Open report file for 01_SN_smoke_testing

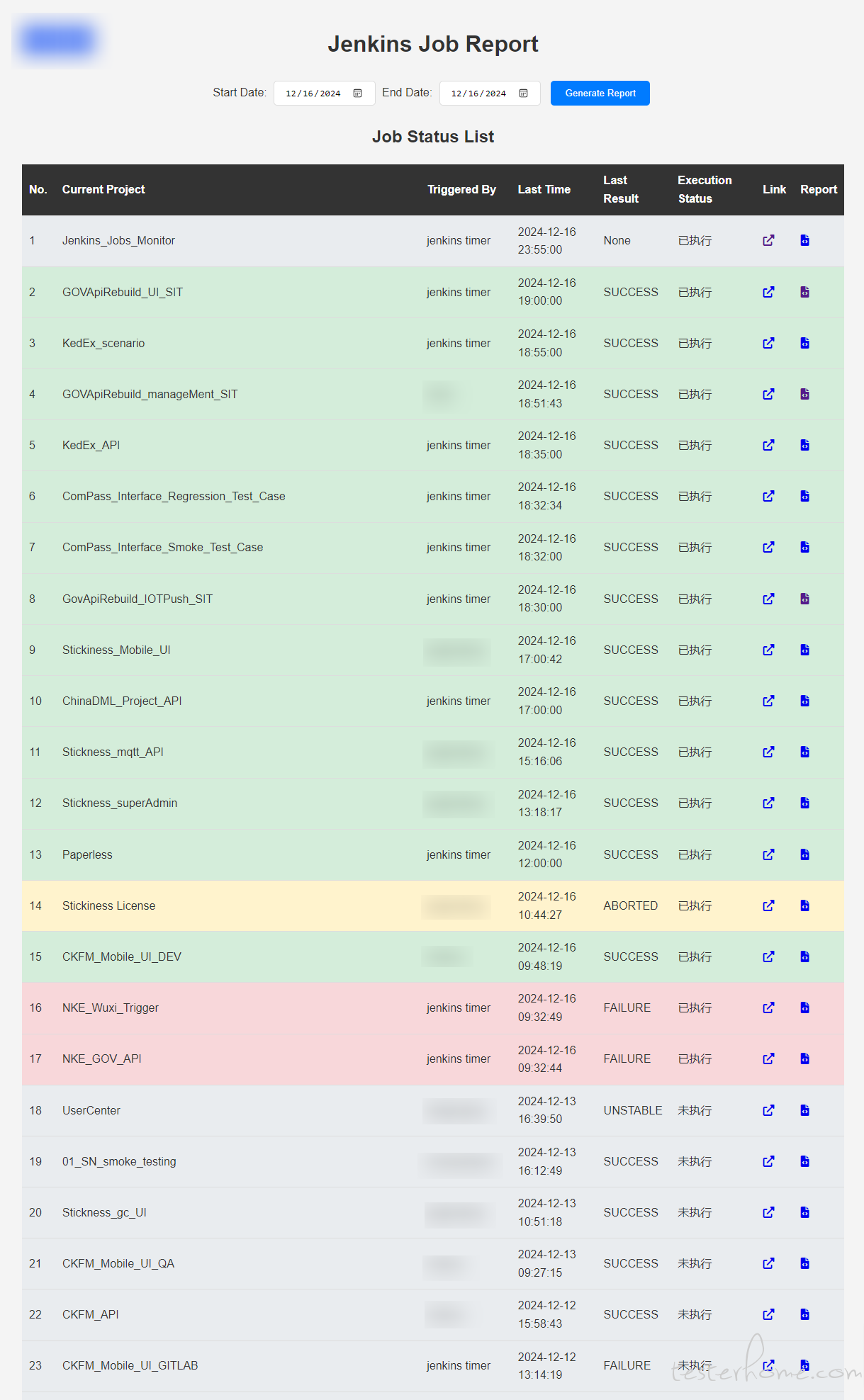click(804, 1161)
